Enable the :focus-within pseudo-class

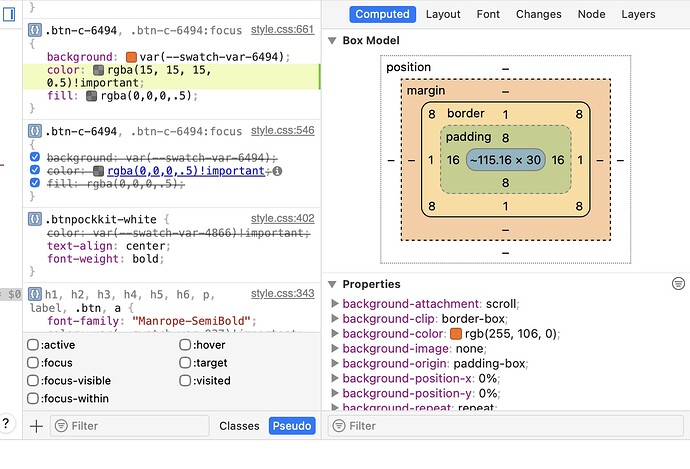(33, 398)
